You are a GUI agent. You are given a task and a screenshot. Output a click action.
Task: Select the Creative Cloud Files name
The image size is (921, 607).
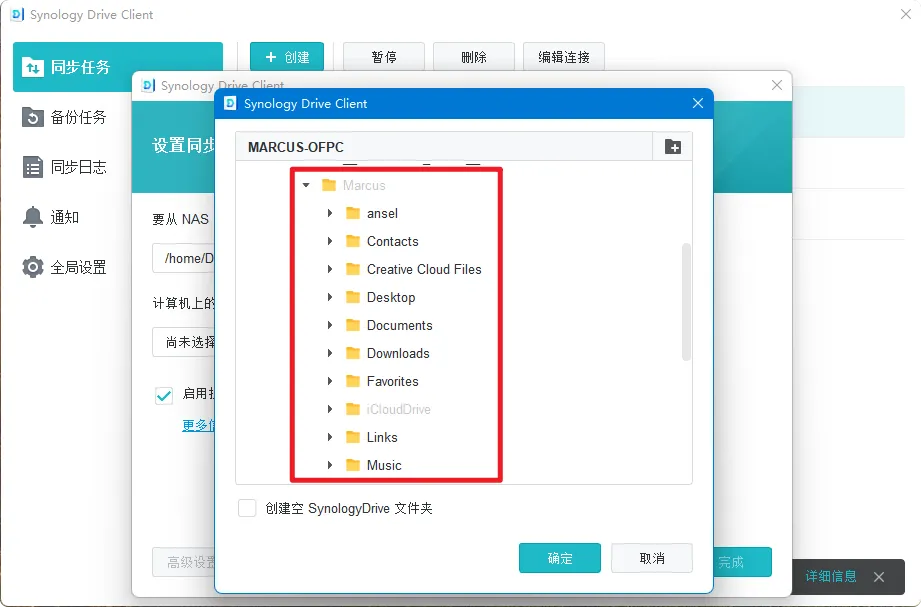(424, 269)
